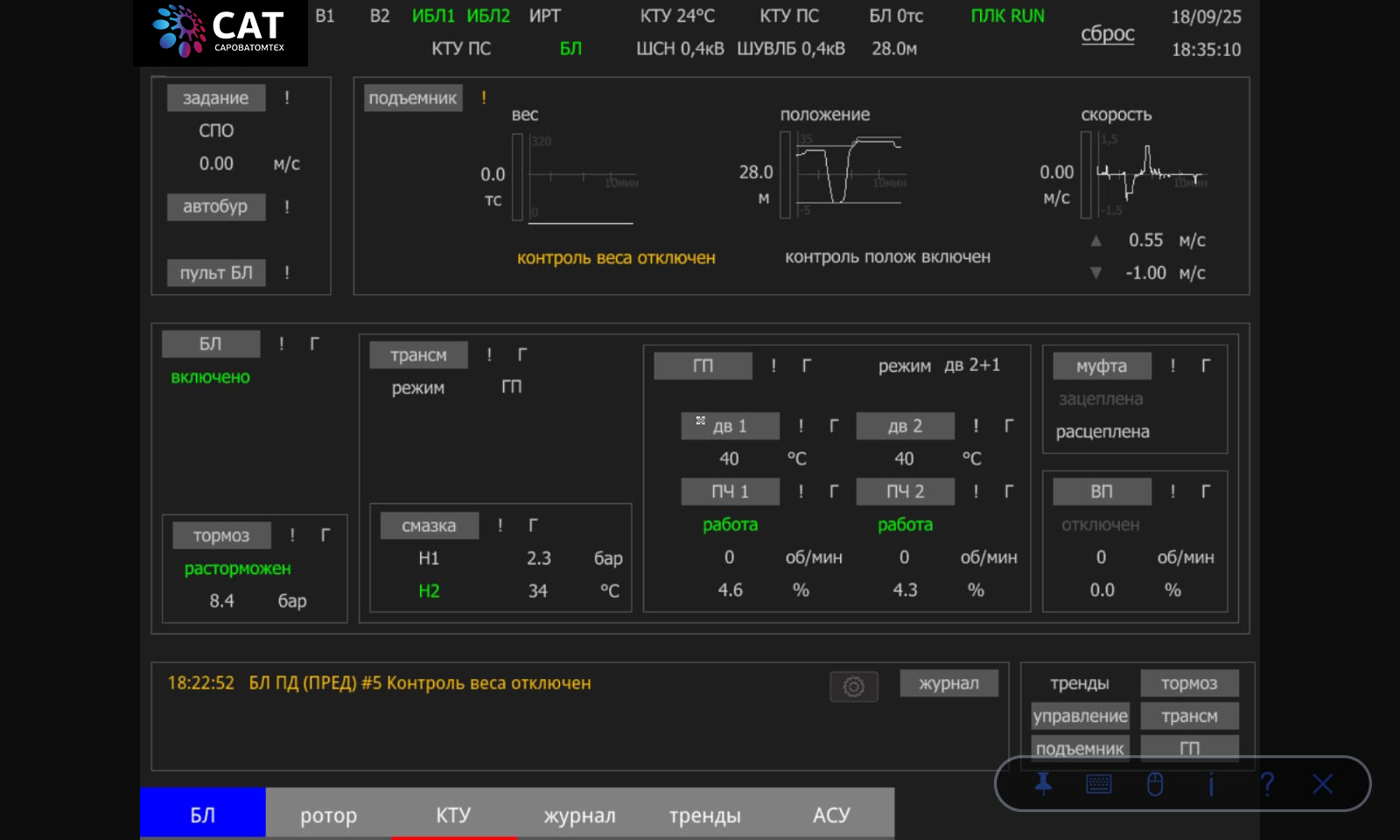Click the vertical weight bar gauge beside 0.0 тс
This screenshot has width=1400, height=840.
click(517, 176)
